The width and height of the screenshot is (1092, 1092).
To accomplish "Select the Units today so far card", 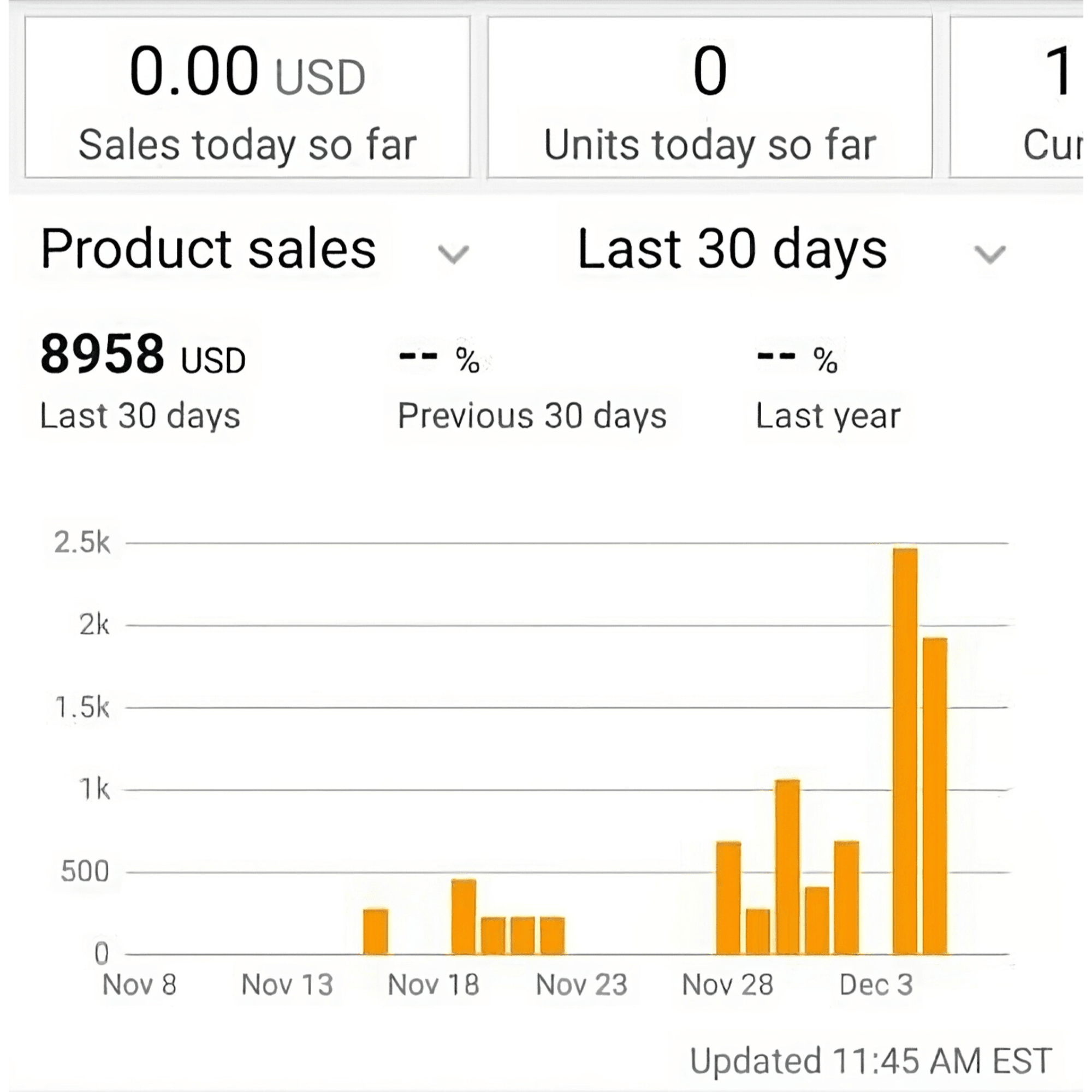I will point(710,97).
